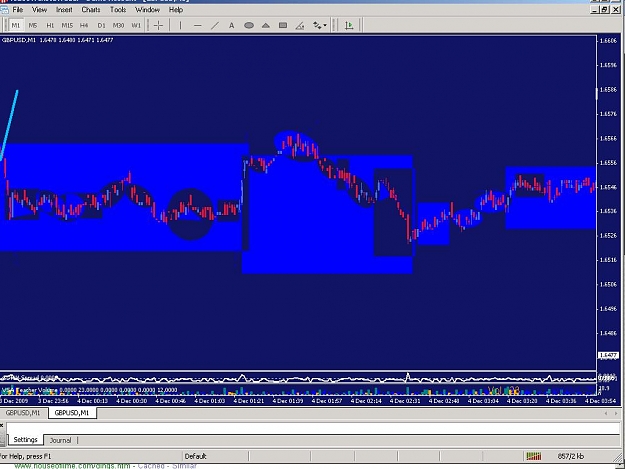The height and width of the screenshot is (469, 625).
Task: Click the 4 Dec 02:31 time label
Action: point(405,401)
